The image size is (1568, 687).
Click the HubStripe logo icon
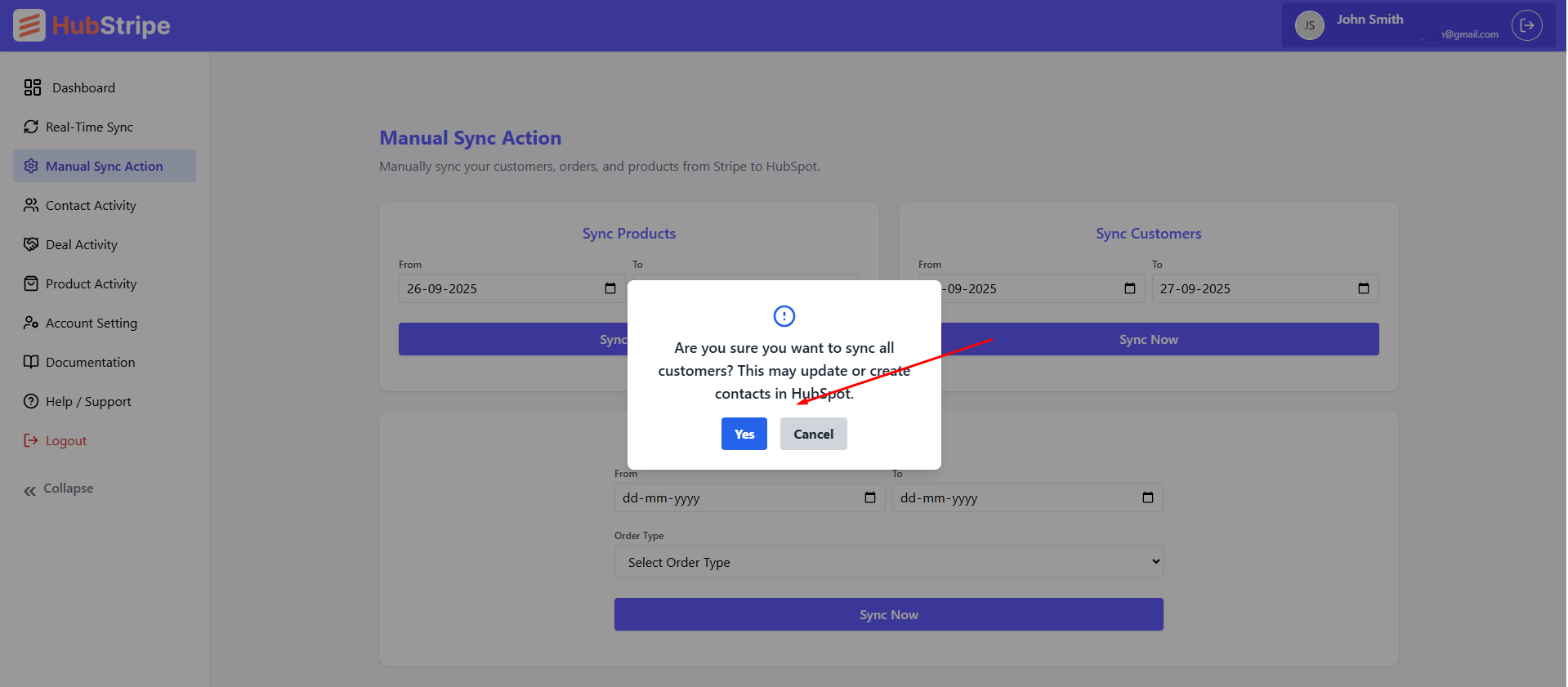pos(29,25)
